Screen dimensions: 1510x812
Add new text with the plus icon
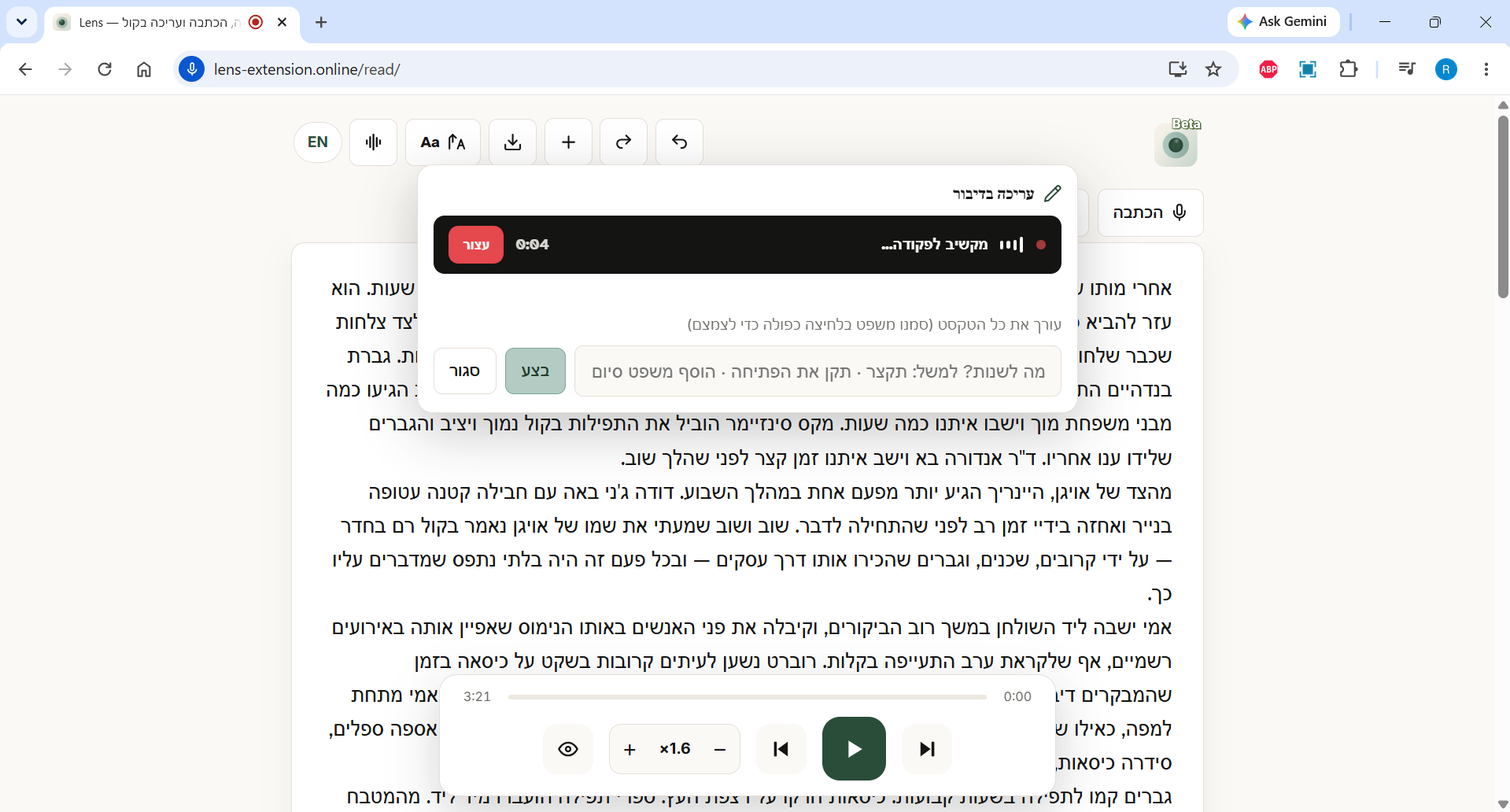(x=569, y=142)
